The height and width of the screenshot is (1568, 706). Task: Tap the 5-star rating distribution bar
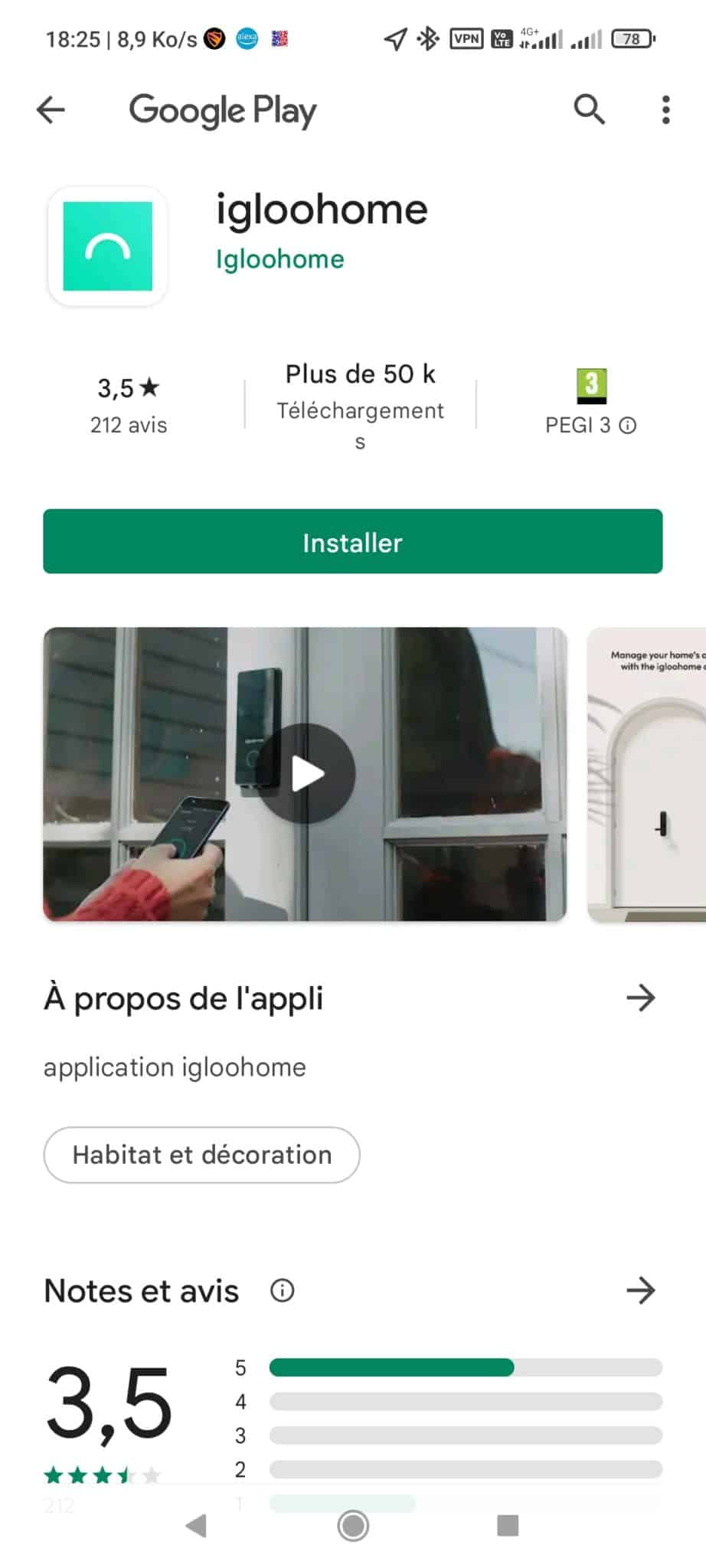point(466,1367)
